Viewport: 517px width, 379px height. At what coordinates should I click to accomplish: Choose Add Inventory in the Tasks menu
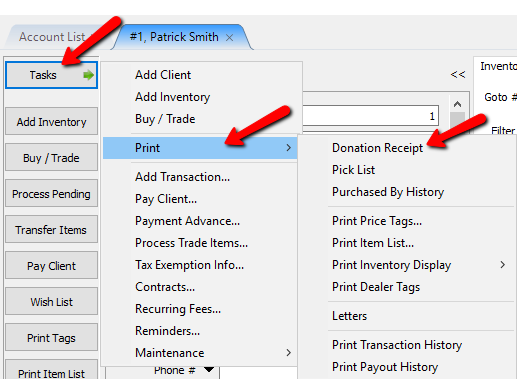click(200, 97)
